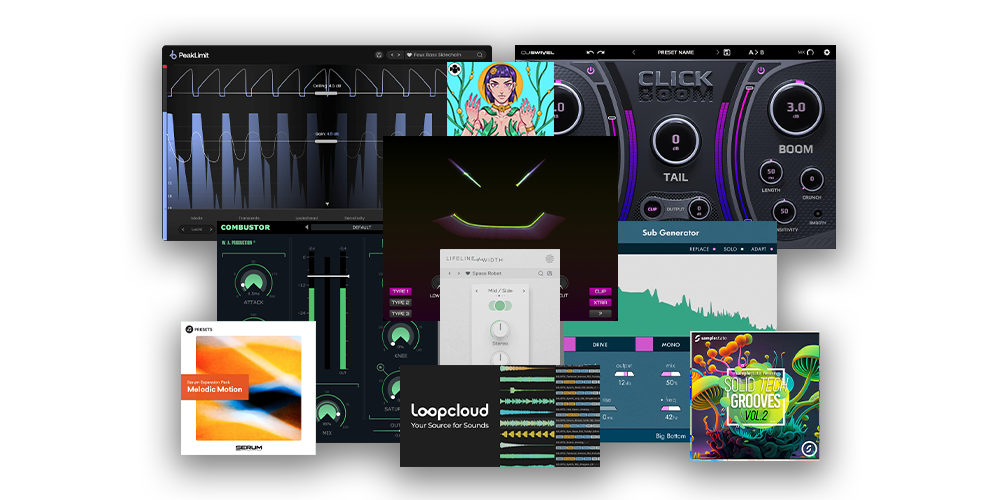Click the Combustor preset back arrow

pyautogui.click(x=306, y=227)
